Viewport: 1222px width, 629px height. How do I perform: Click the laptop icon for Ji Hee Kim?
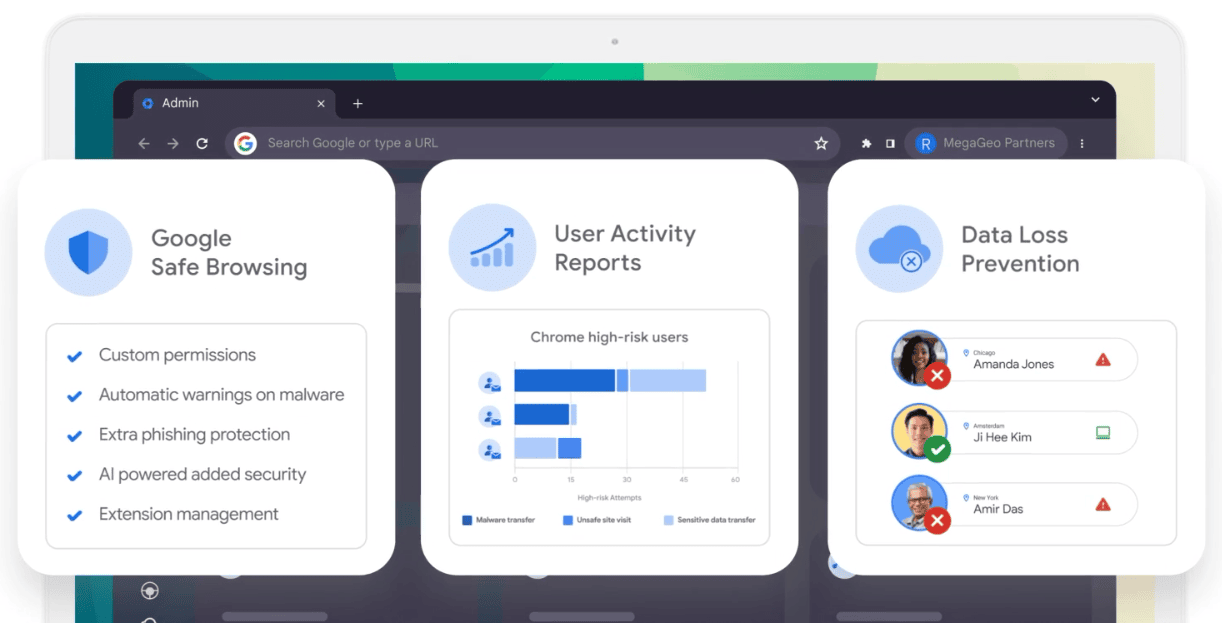1103,433
